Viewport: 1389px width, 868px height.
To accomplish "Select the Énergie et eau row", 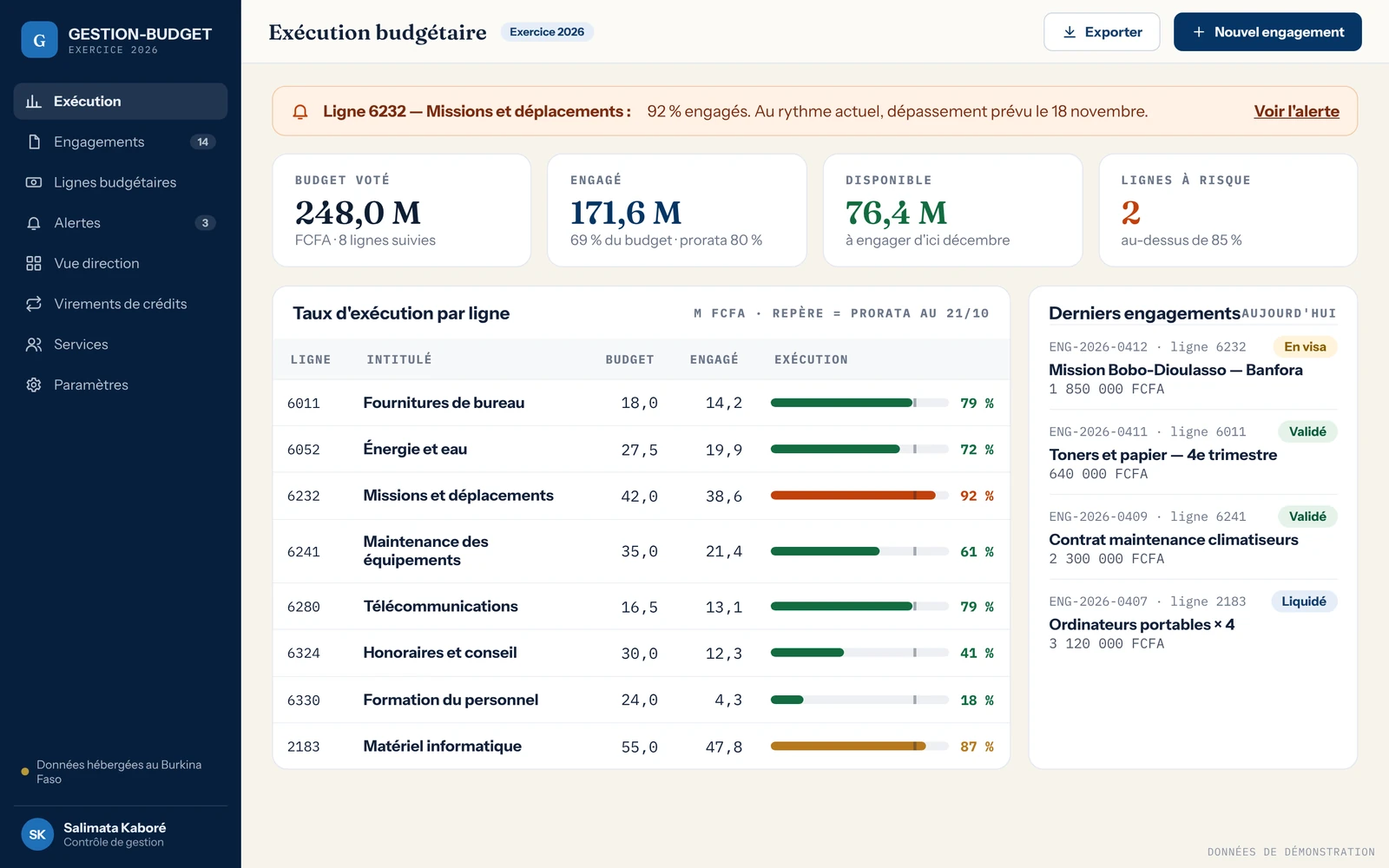I will [x=642, y=450].
